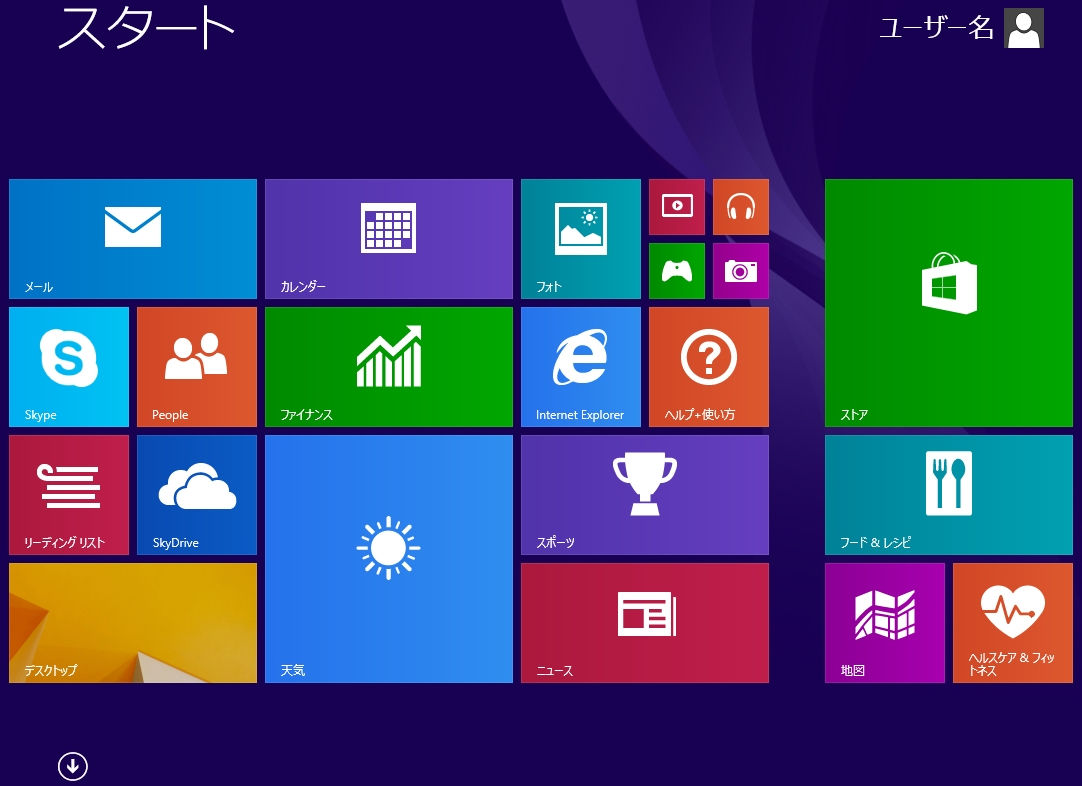Open the Photos (フォト) tile
Viewport: 1082px width, 786px height.
point(580,239)
